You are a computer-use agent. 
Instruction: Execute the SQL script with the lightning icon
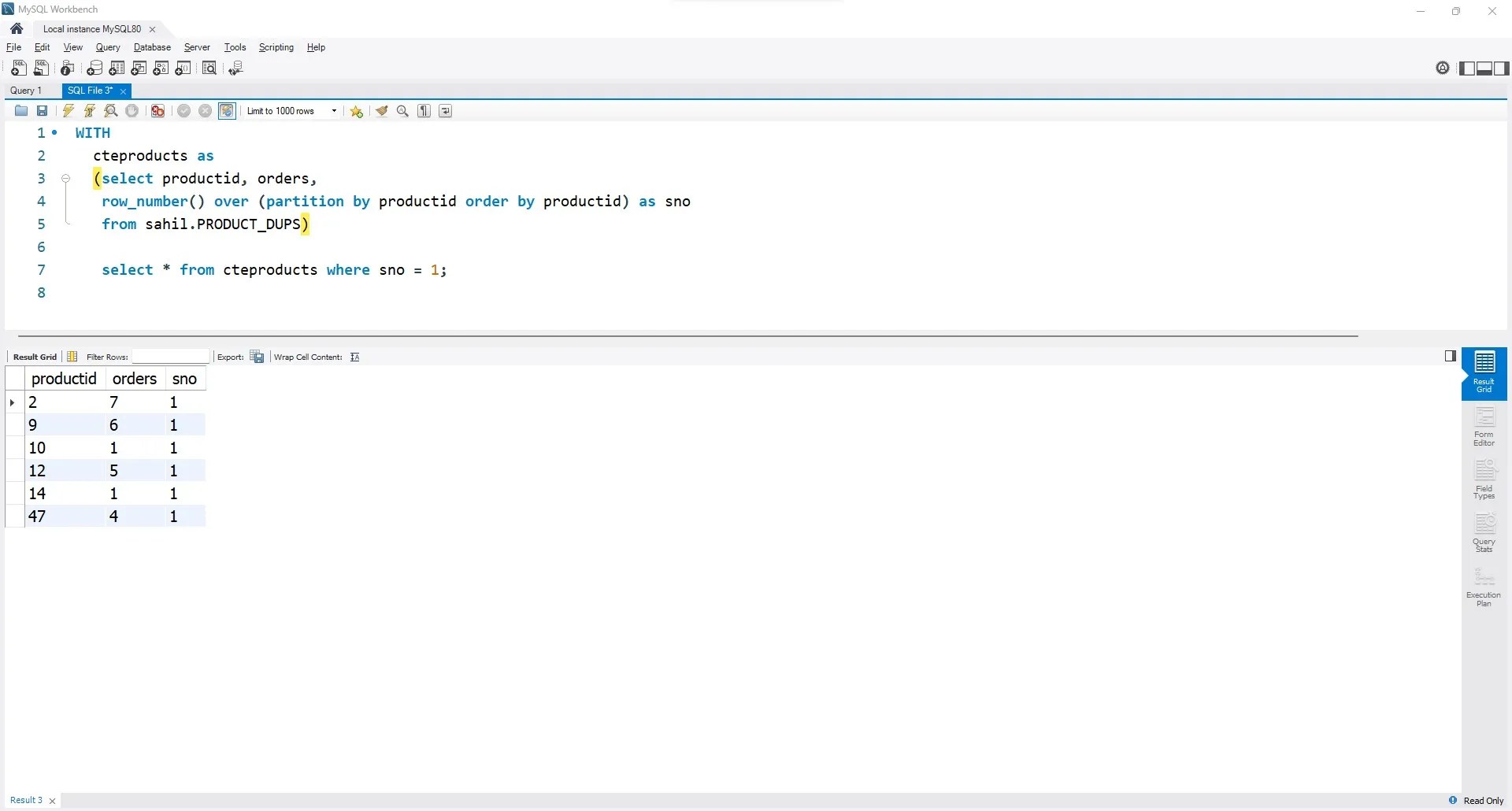(68, 111)
